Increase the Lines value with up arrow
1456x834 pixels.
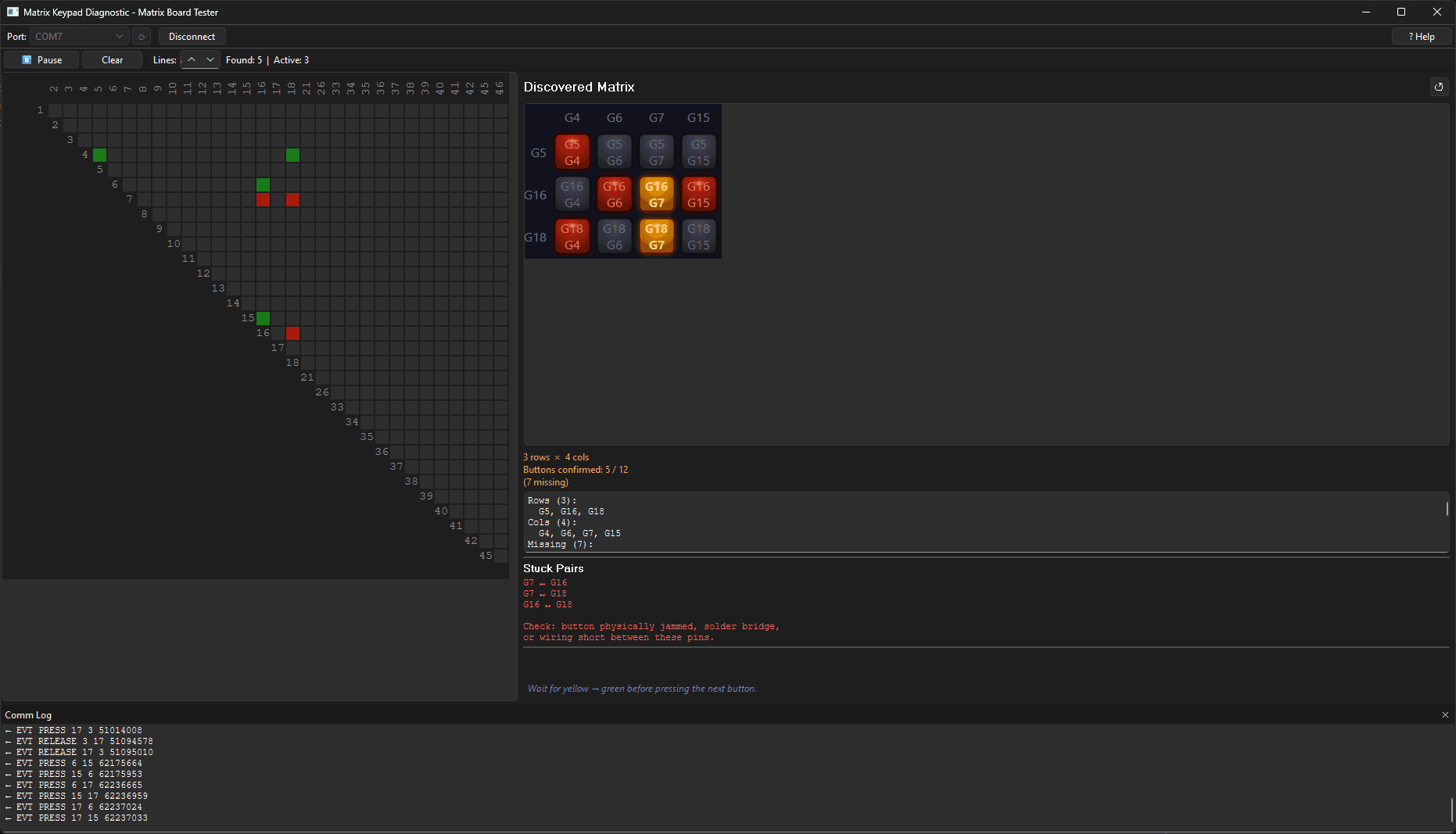point(192,59)
